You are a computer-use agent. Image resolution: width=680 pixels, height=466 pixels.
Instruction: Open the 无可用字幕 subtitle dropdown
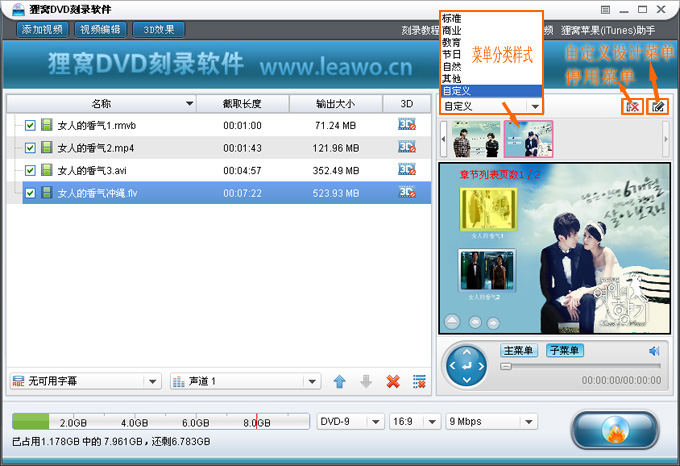tap(85, 381)
